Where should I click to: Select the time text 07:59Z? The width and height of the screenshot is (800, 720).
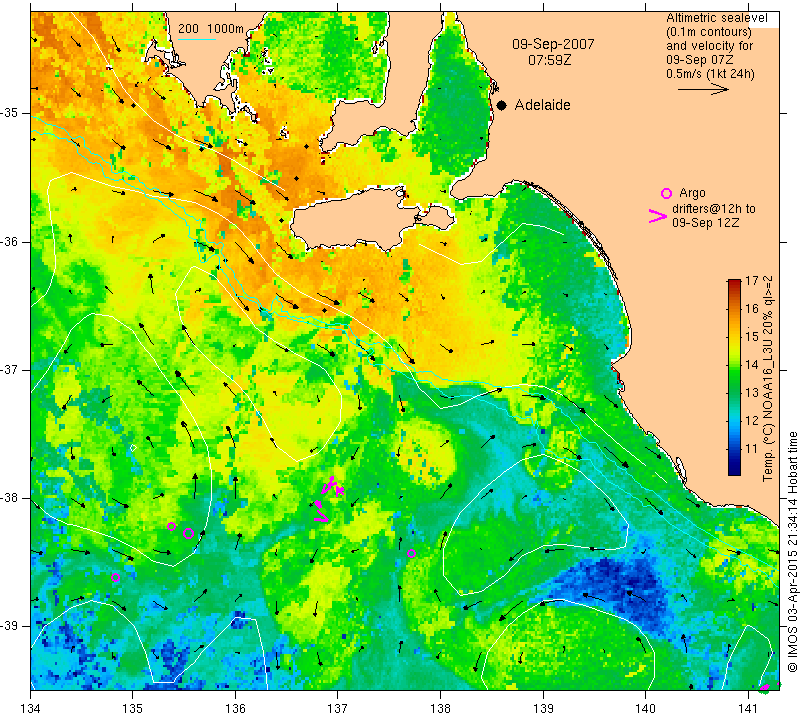pyautogui.click(x=549, y=60)
